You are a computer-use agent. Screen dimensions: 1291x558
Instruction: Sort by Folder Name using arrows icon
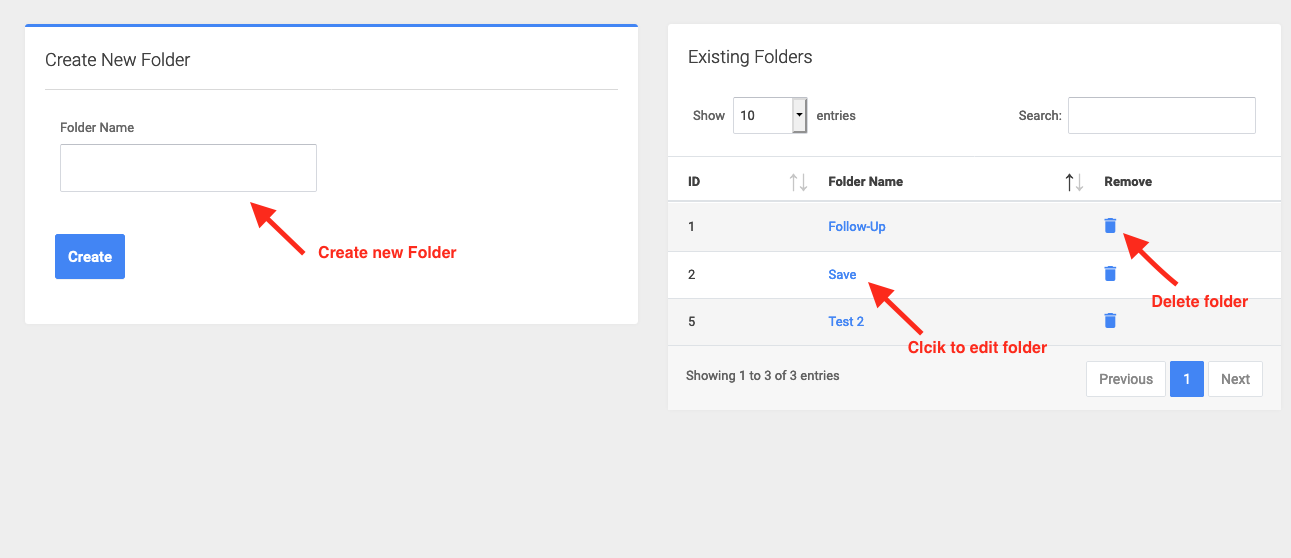(x=1074, y=182)
